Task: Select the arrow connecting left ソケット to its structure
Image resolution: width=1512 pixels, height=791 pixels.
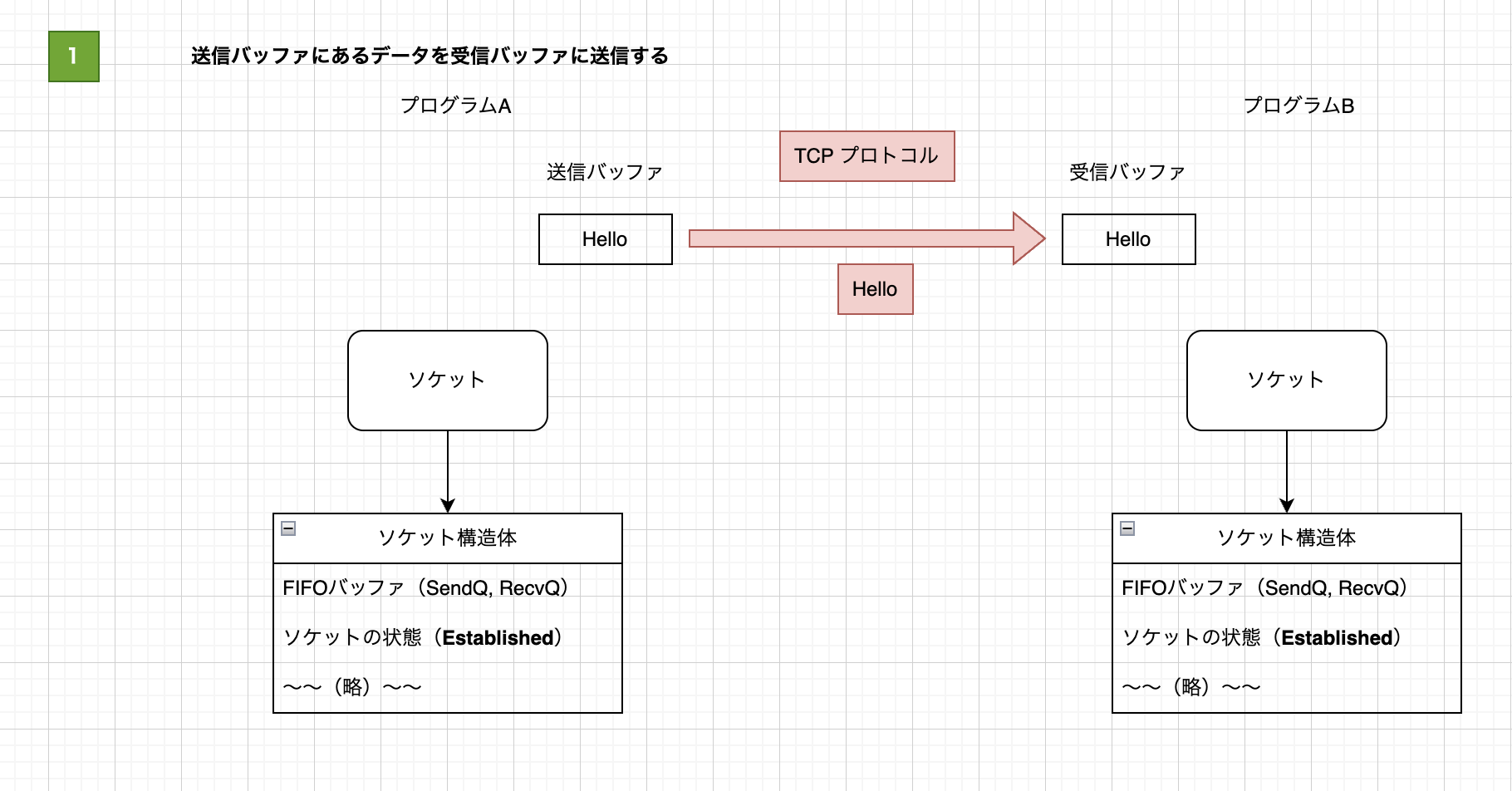Action: (447, 471)
